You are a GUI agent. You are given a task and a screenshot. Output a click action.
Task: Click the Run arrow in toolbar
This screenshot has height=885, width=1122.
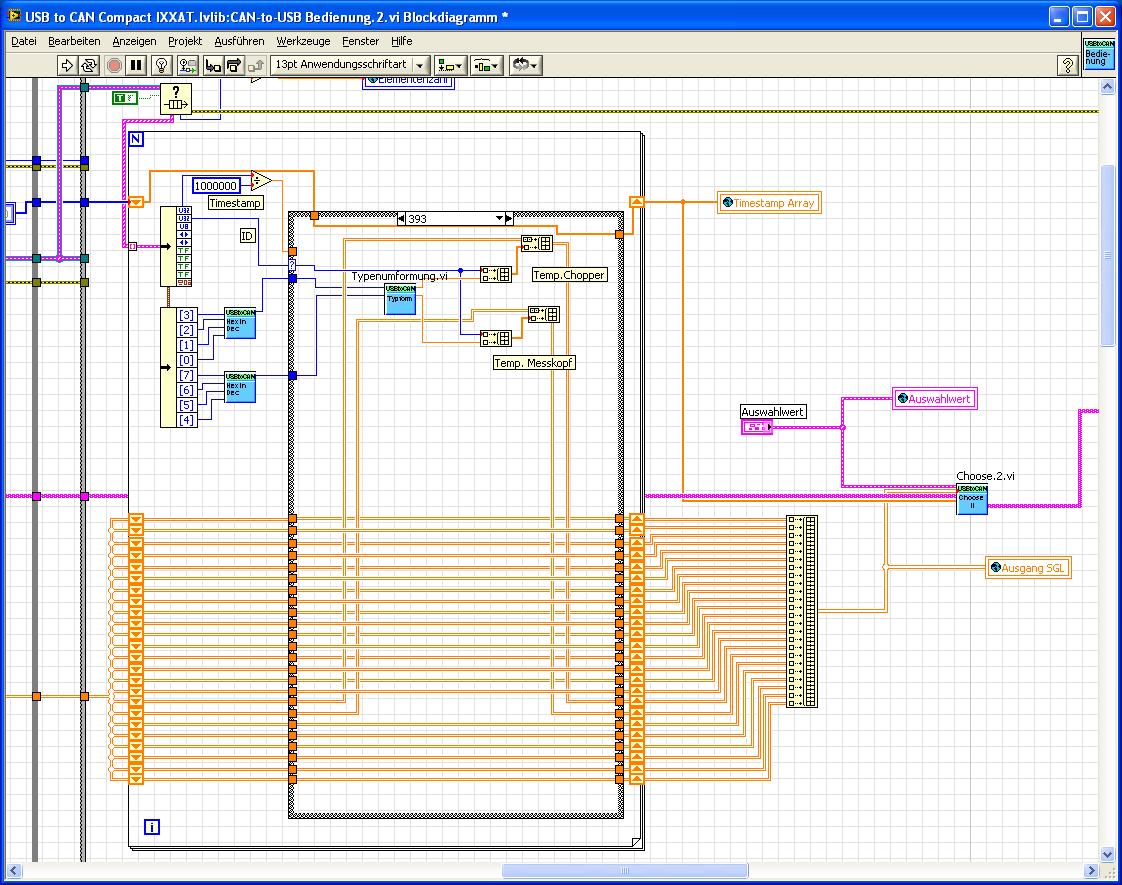tap(67, 65)
